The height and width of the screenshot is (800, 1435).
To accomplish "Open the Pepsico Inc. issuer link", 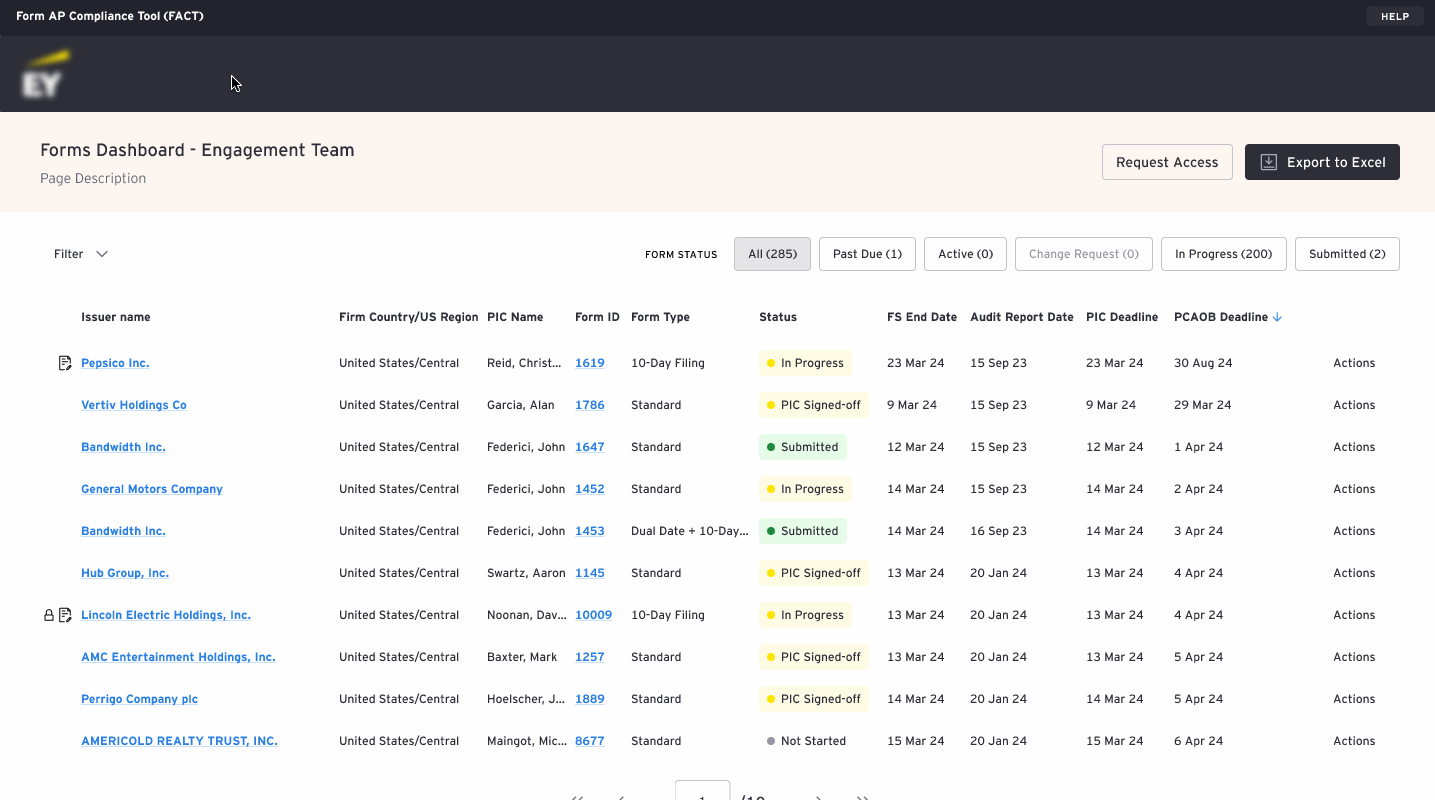I will [x=115, y=363].
